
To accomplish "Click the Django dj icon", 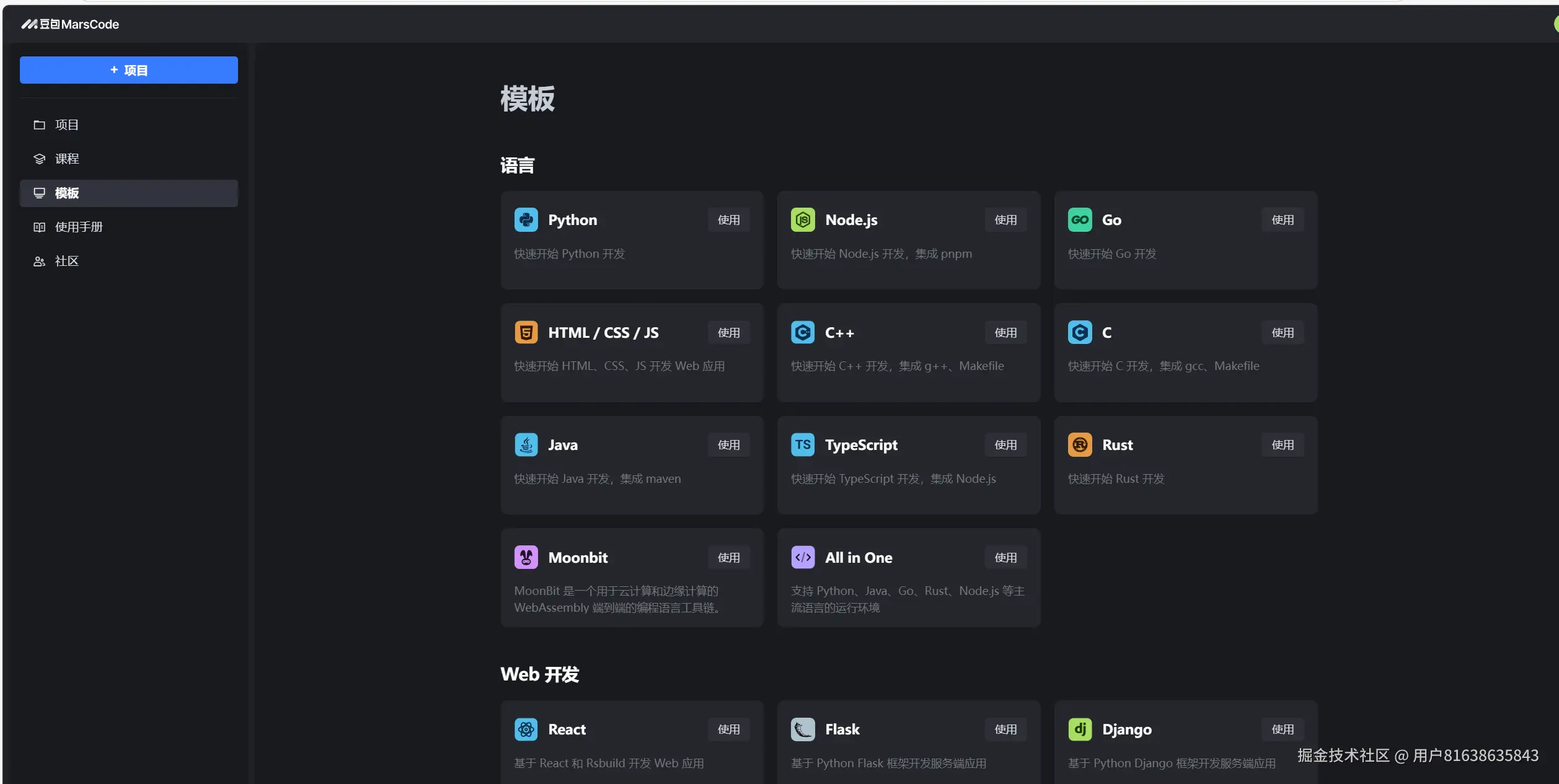I will (x=1079, y=729).
